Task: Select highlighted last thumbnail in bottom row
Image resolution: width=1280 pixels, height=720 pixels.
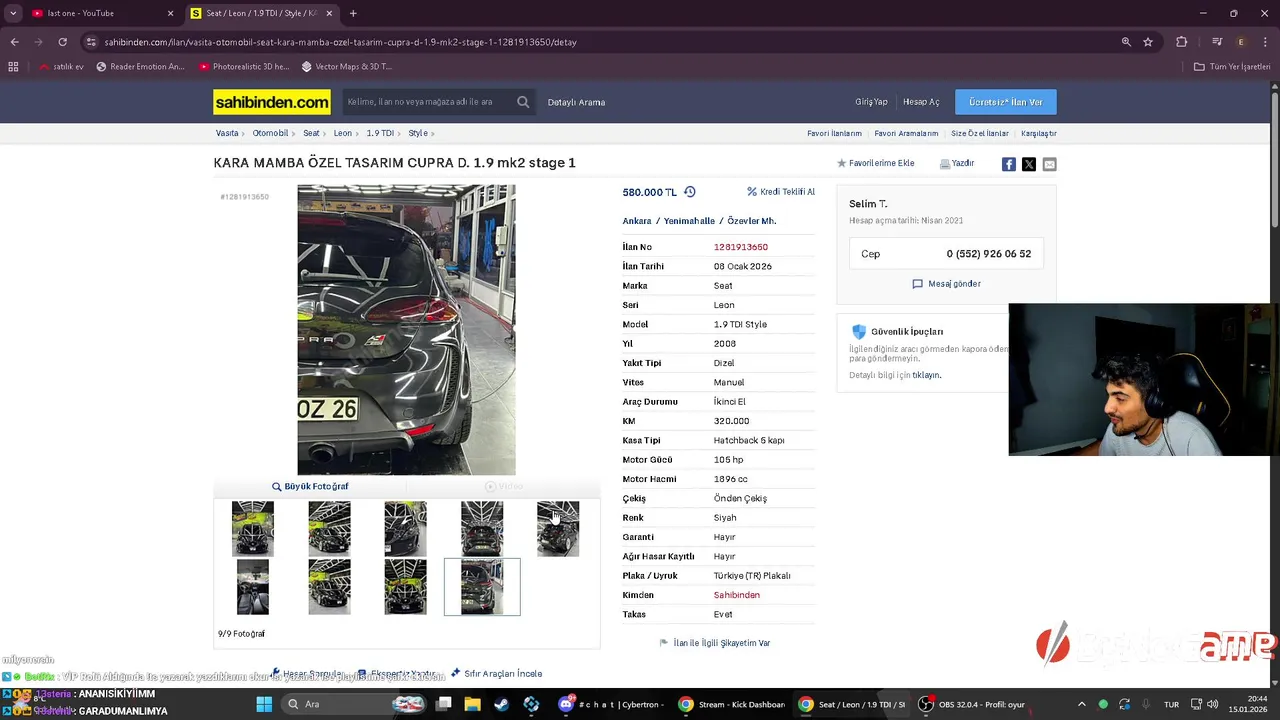Action: pyautogui.click(x=482, y=586)
